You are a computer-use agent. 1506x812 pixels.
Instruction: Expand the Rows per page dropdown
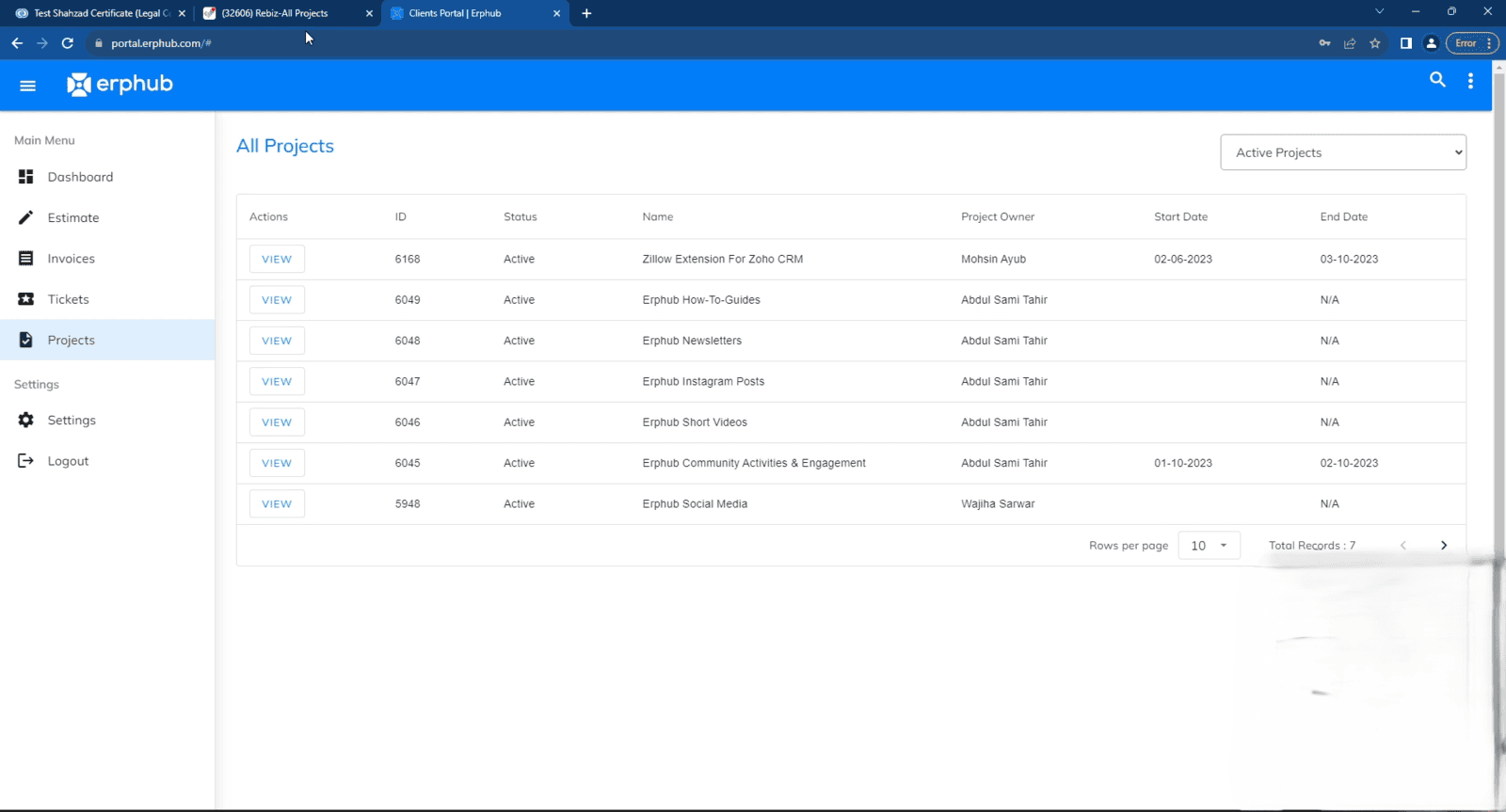pos(1209,546)
